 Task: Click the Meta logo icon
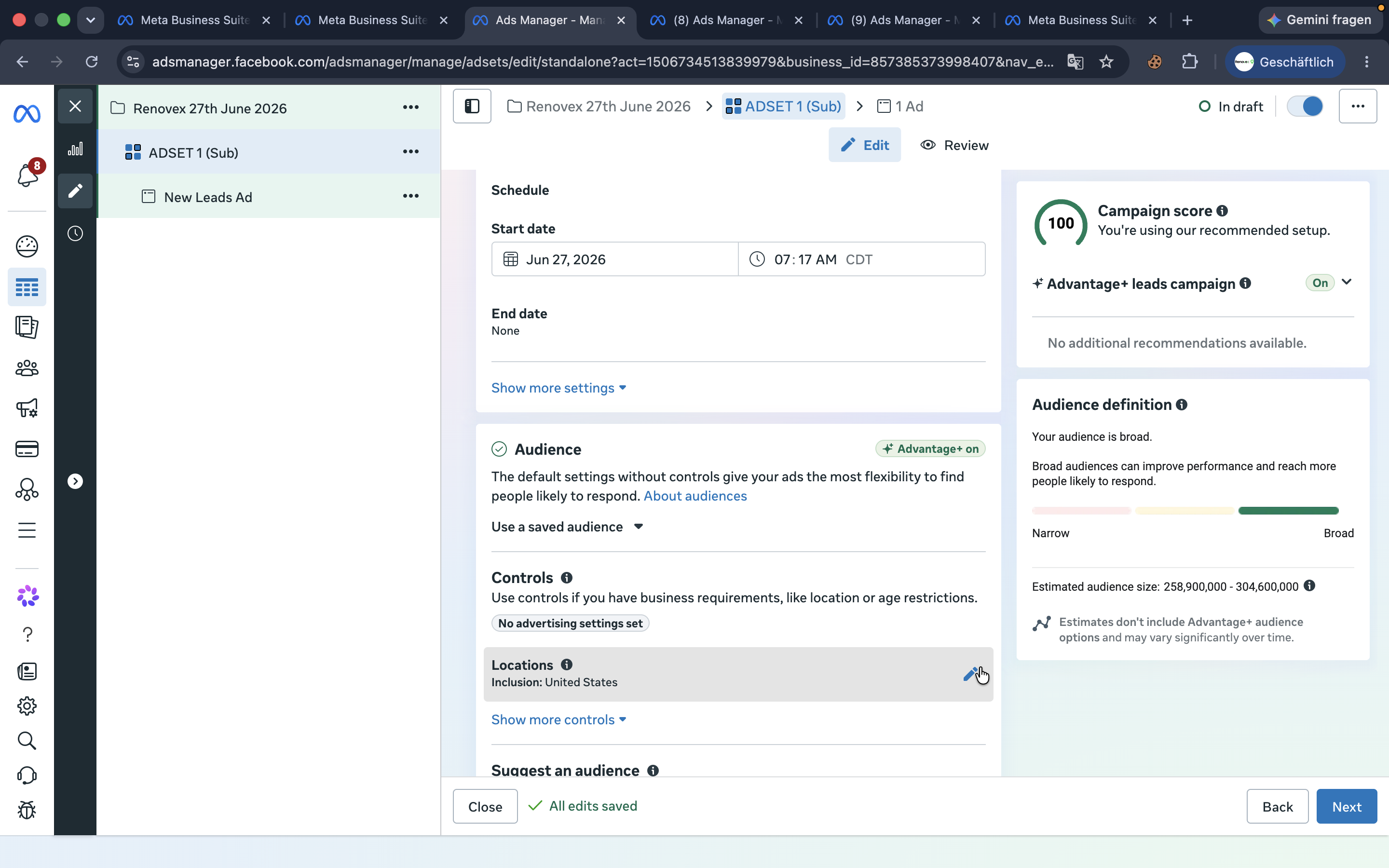(27, 114)
